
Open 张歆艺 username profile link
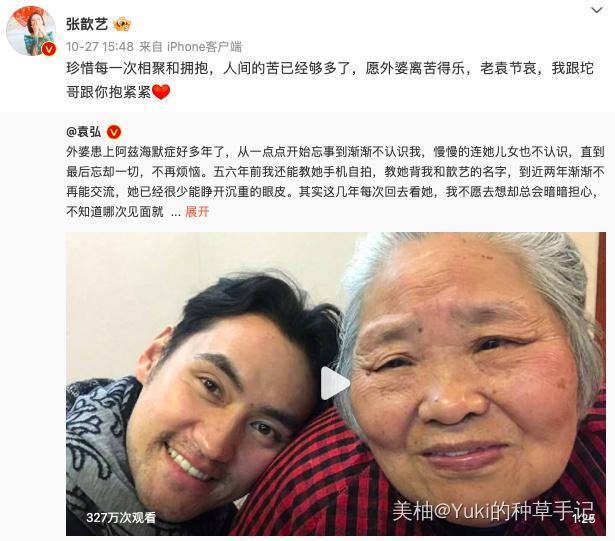coord(87,24)
